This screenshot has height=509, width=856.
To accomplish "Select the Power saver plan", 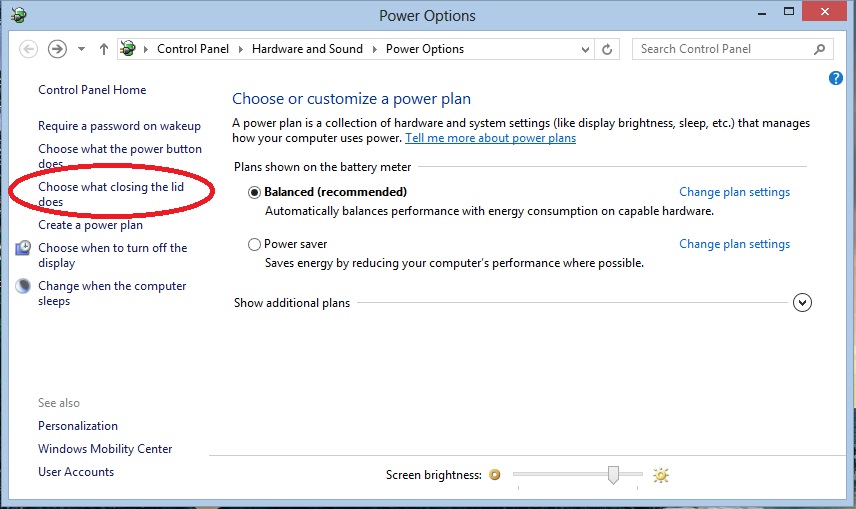I will coord(254,244).
